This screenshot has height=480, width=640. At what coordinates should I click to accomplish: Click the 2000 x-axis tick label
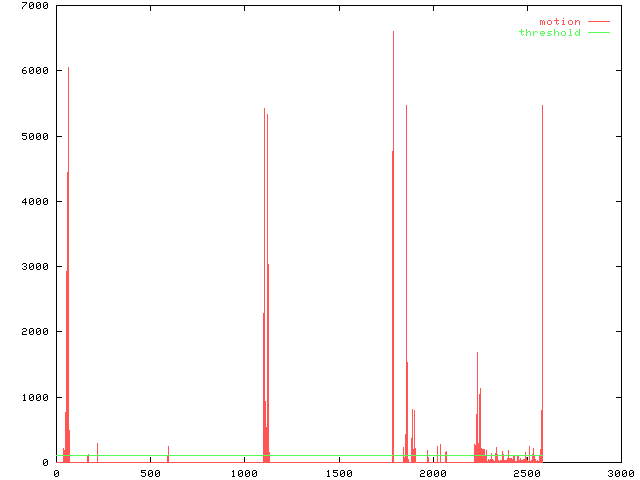[x=432, y=472]
